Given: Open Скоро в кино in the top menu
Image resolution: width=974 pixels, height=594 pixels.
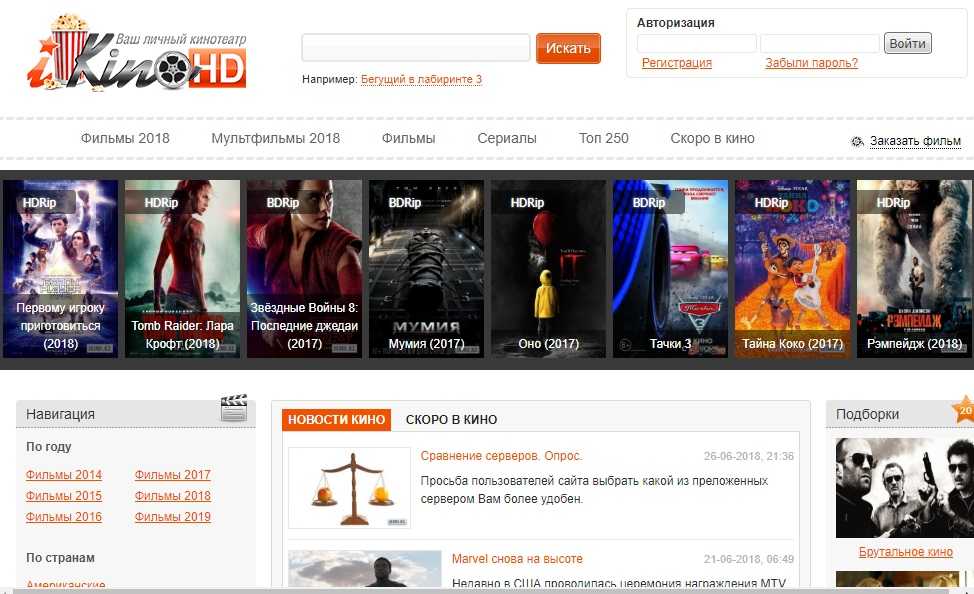Looking at the screenshot, I should [712, 138].
